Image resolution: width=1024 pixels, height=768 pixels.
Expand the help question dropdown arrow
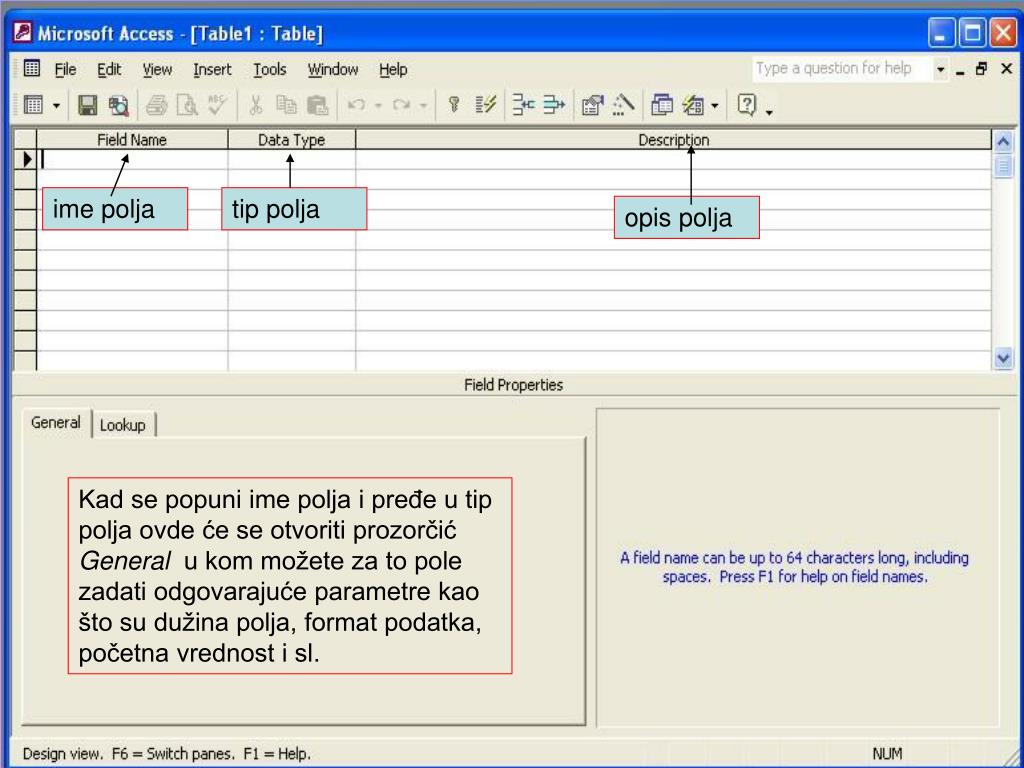940,69
